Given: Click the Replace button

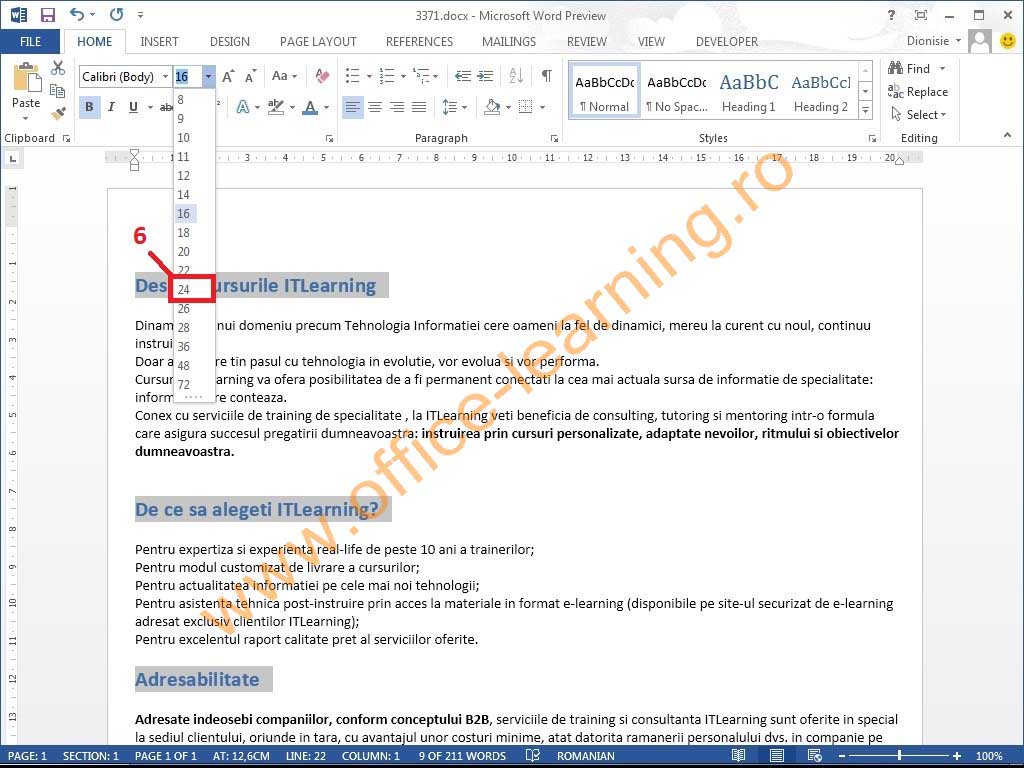Looking at the screenshot, I should [918, 92].
